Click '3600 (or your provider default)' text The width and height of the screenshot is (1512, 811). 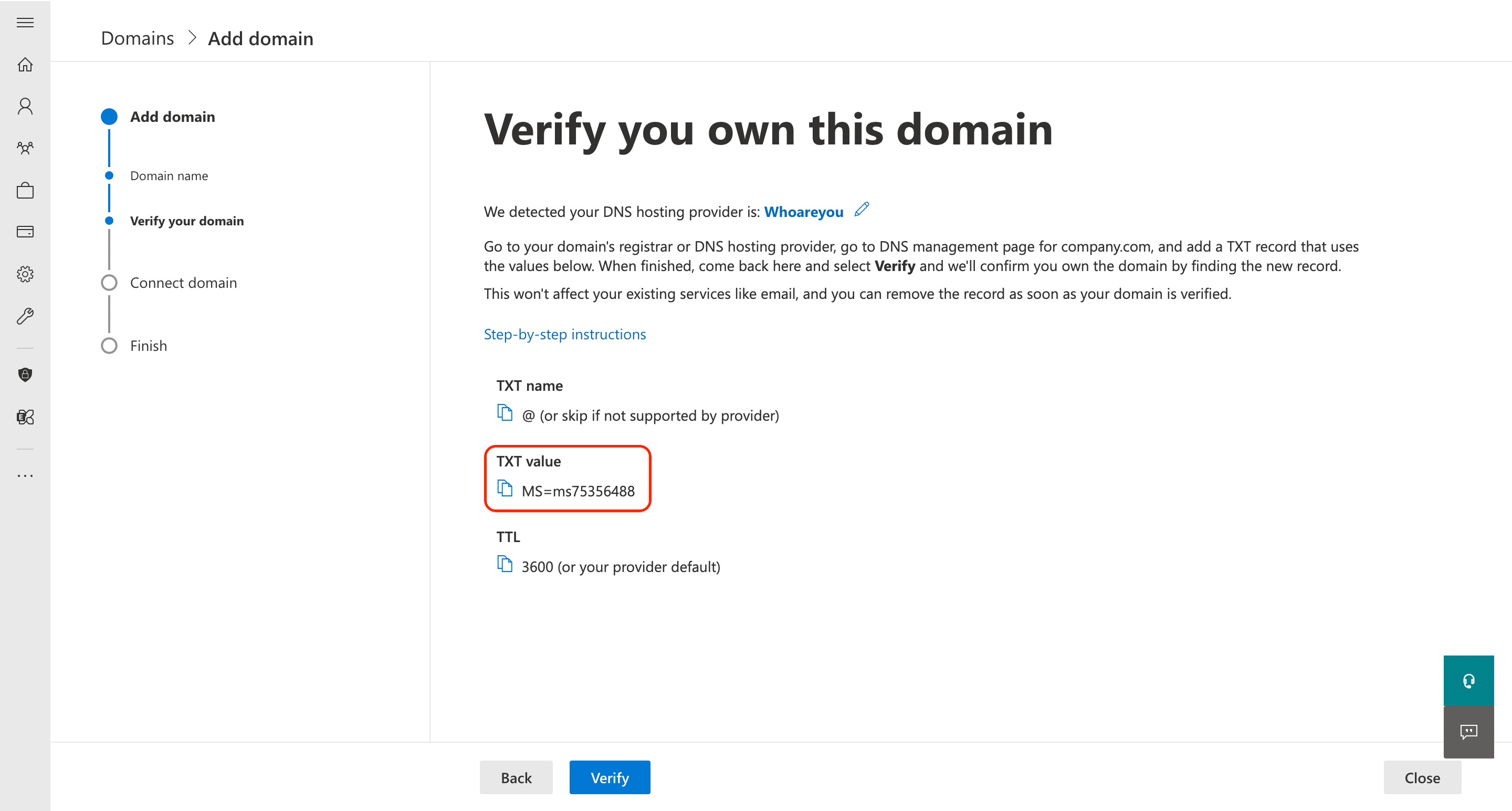(621, 567)
